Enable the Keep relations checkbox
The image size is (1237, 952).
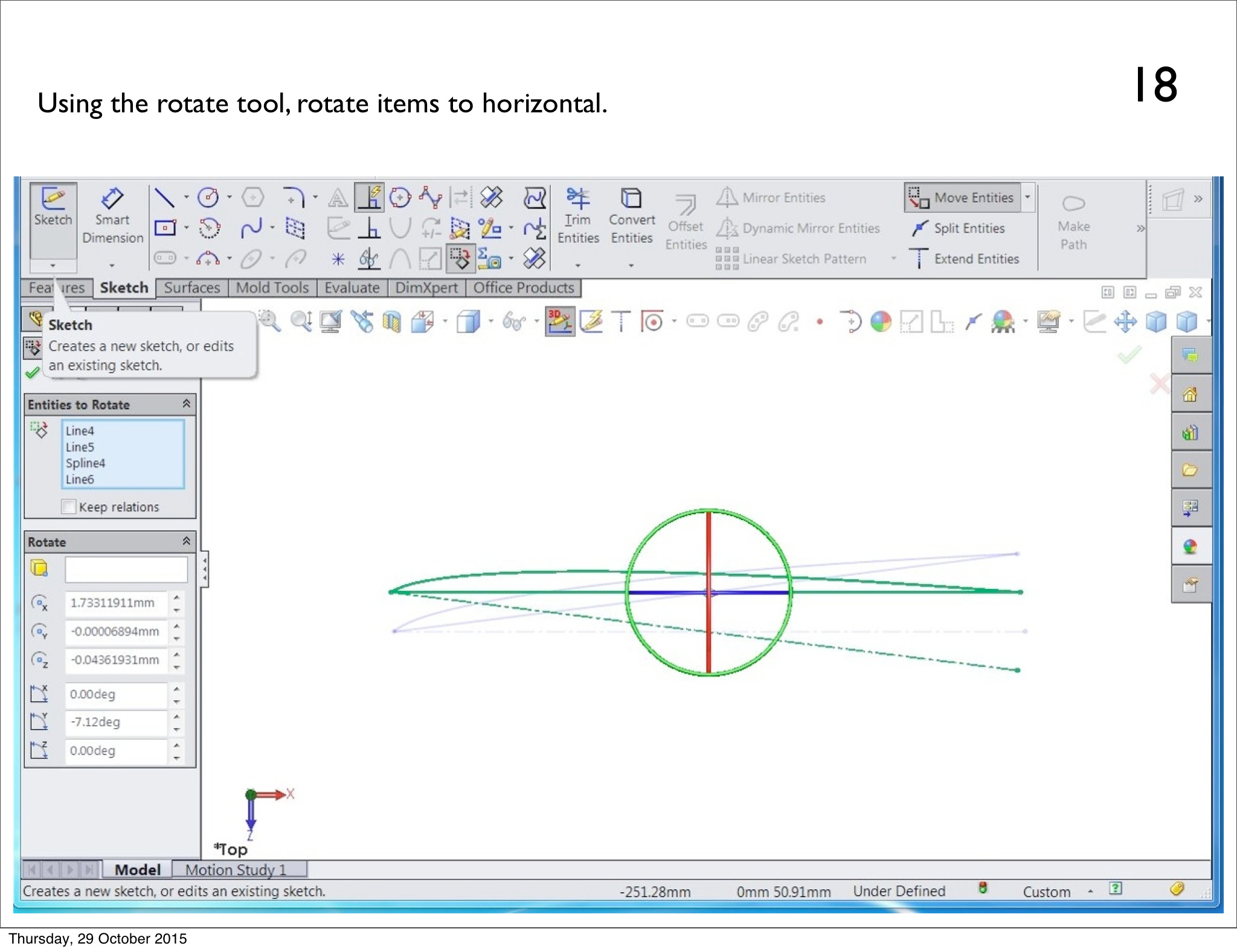(69, 507)
